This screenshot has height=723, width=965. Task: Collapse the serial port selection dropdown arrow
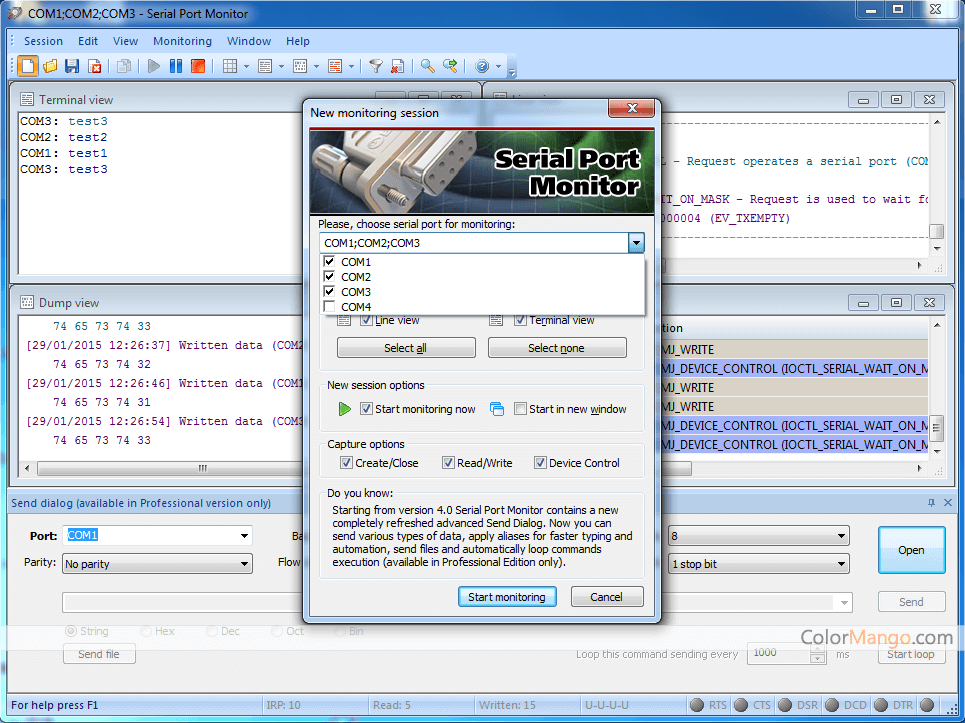tap(636, 243)
